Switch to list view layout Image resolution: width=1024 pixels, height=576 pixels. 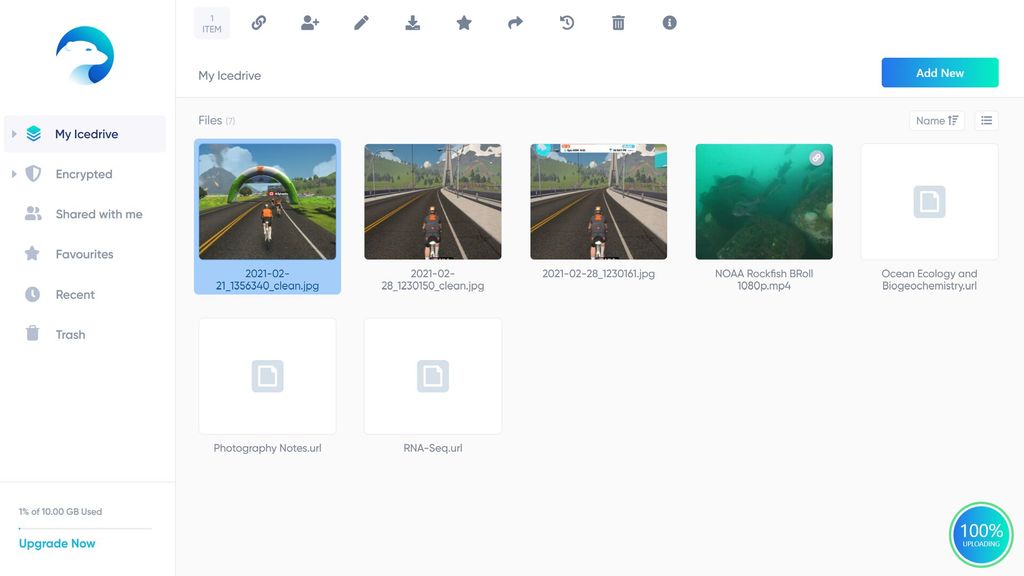point(986,120)
